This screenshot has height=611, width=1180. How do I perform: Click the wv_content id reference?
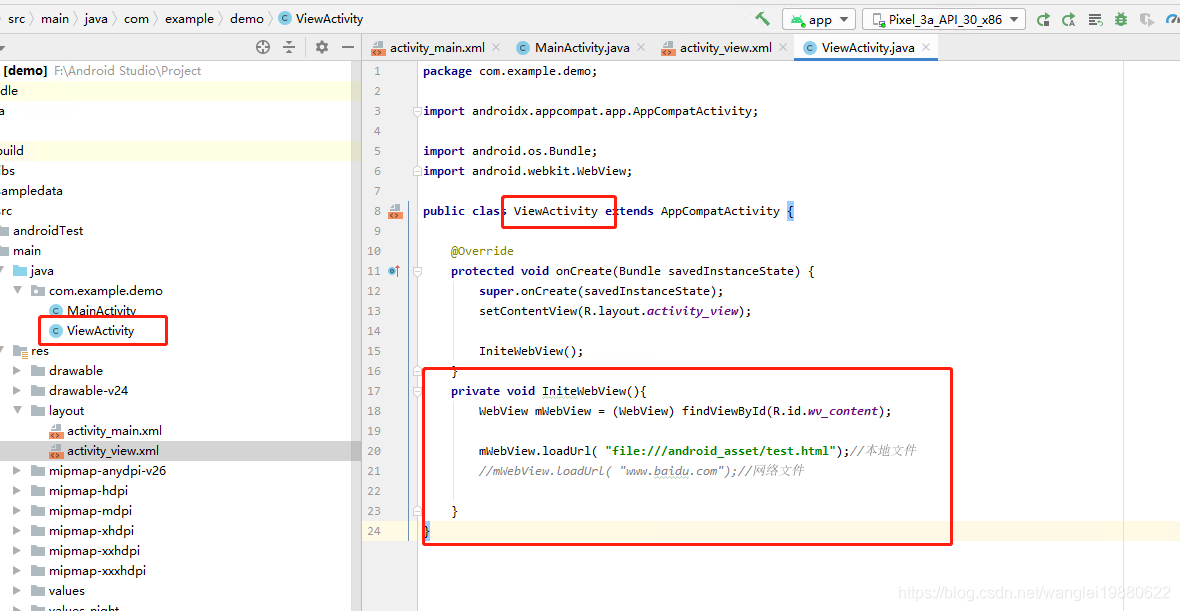(x=843, y=411)
